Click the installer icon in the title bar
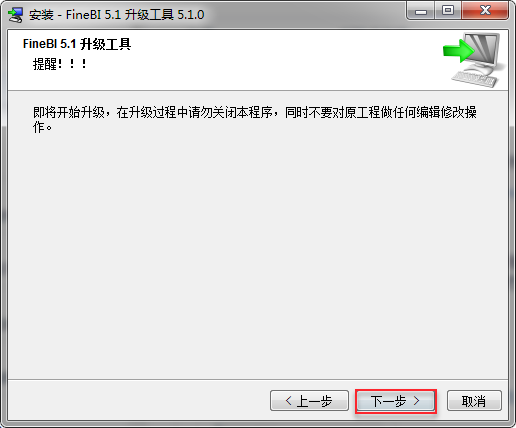 point(15,15)
